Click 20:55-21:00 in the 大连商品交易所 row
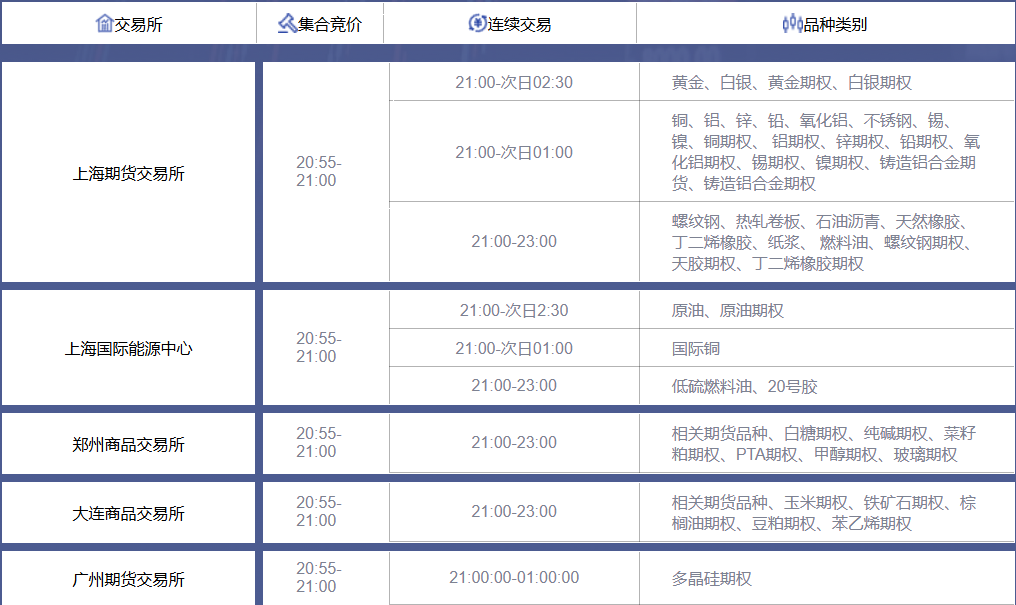 click(x=318, y=512)
